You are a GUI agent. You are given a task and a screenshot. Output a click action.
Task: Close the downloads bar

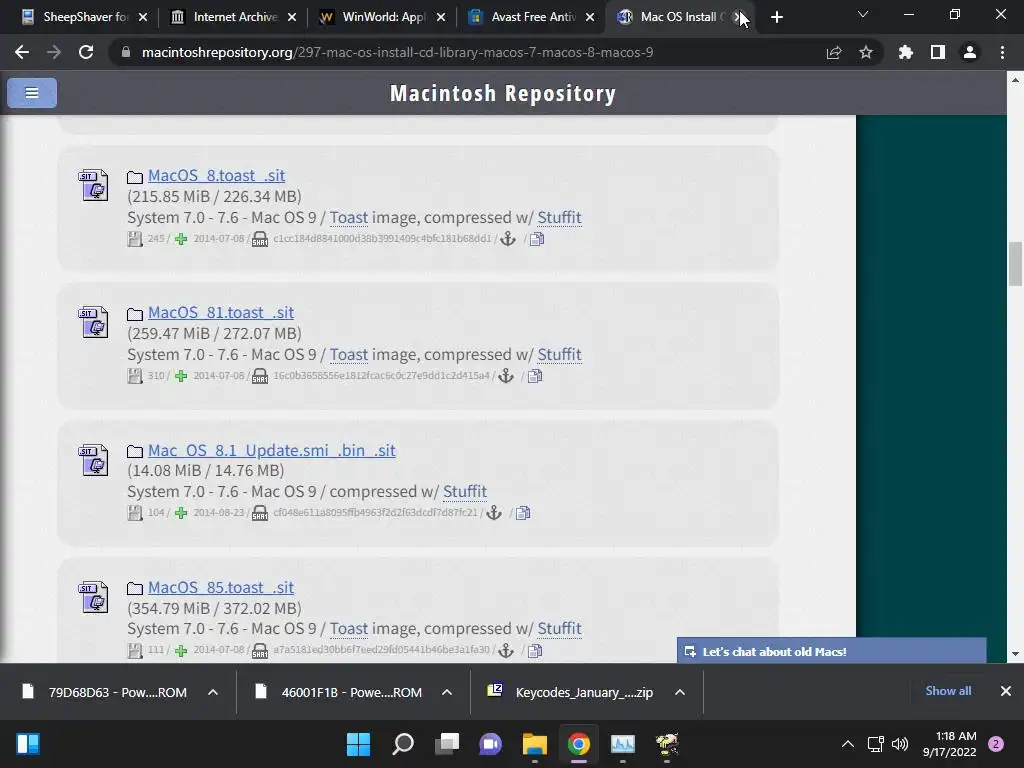1006,691
